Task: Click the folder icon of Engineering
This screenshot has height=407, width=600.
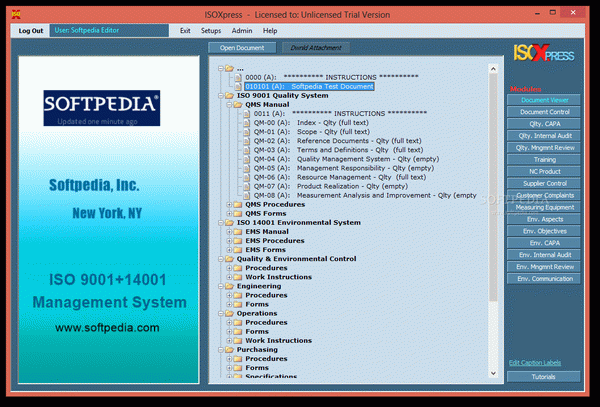Action: (x=230, y=286)
